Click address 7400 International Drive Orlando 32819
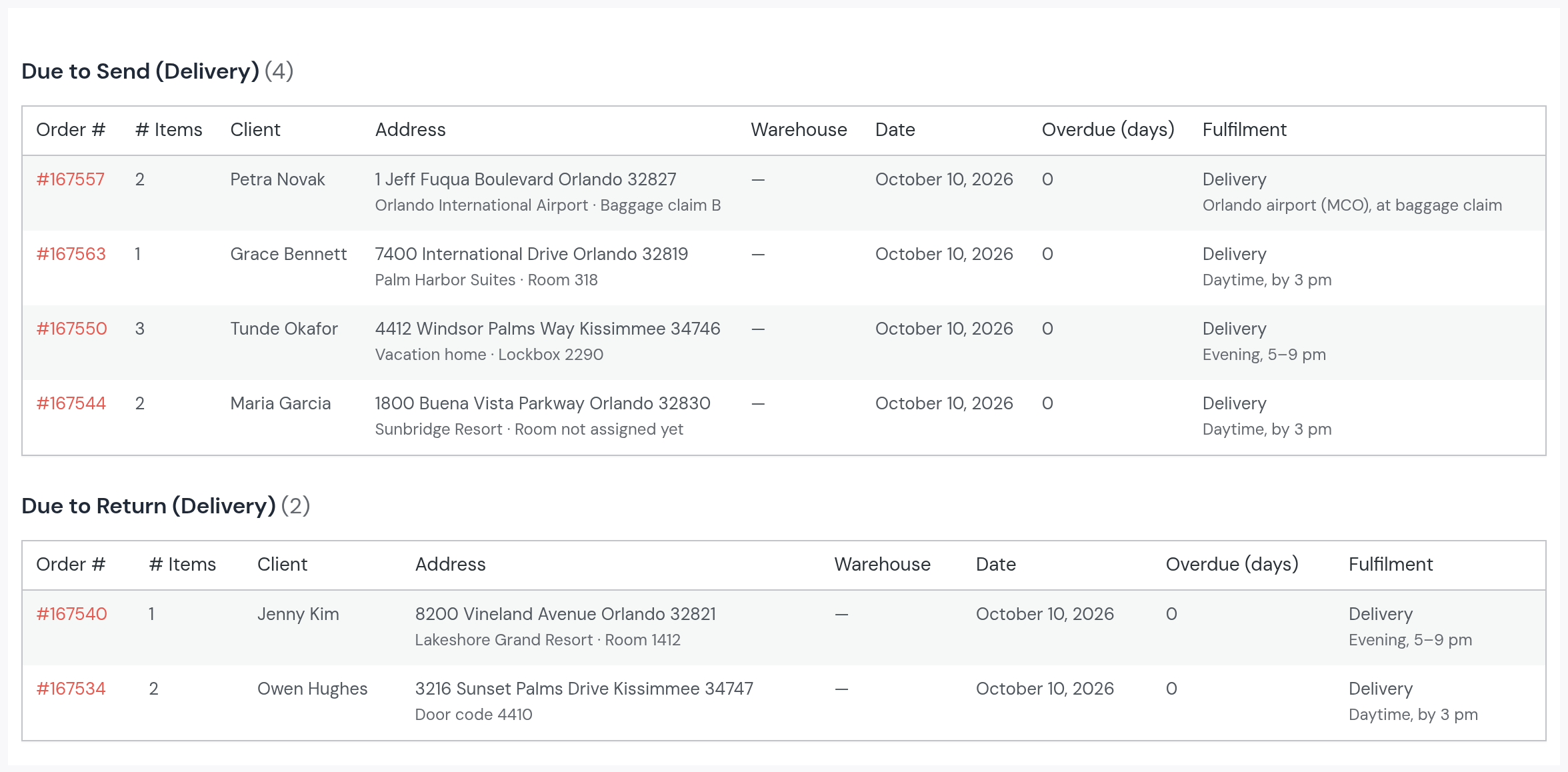Image resolution: width=1568 pixels, height=772 pixels. (531, 254)
